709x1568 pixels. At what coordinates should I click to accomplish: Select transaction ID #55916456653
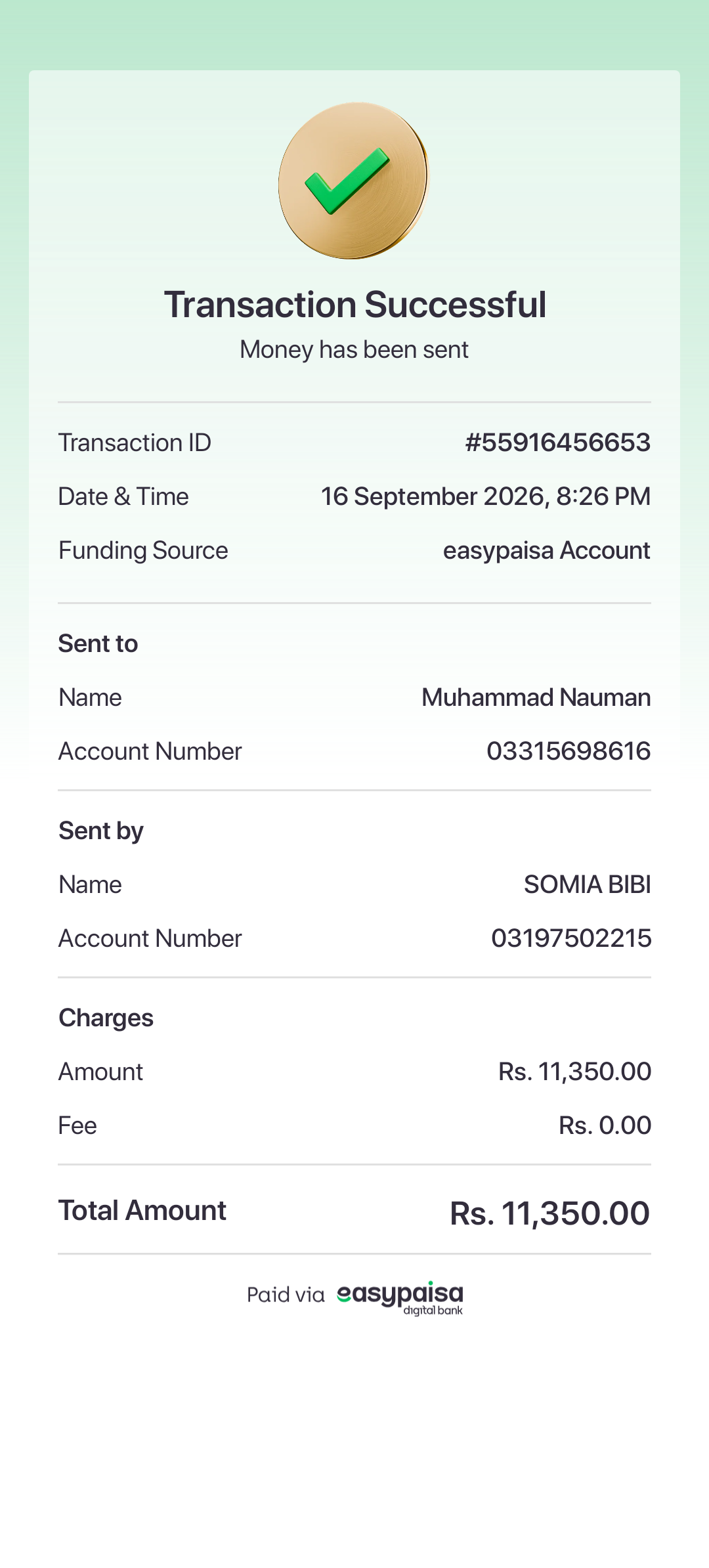(558, 443)
